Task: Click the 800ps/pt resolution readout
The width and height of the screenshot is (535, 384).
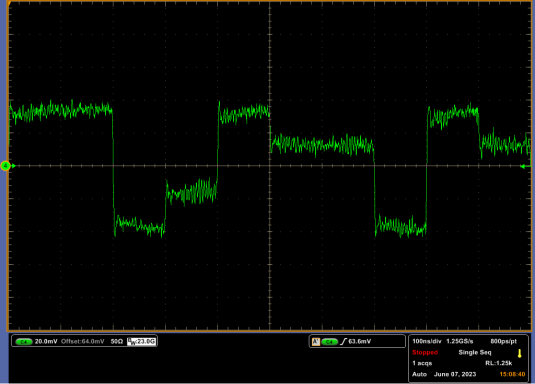Action: [x=504, y=341]
